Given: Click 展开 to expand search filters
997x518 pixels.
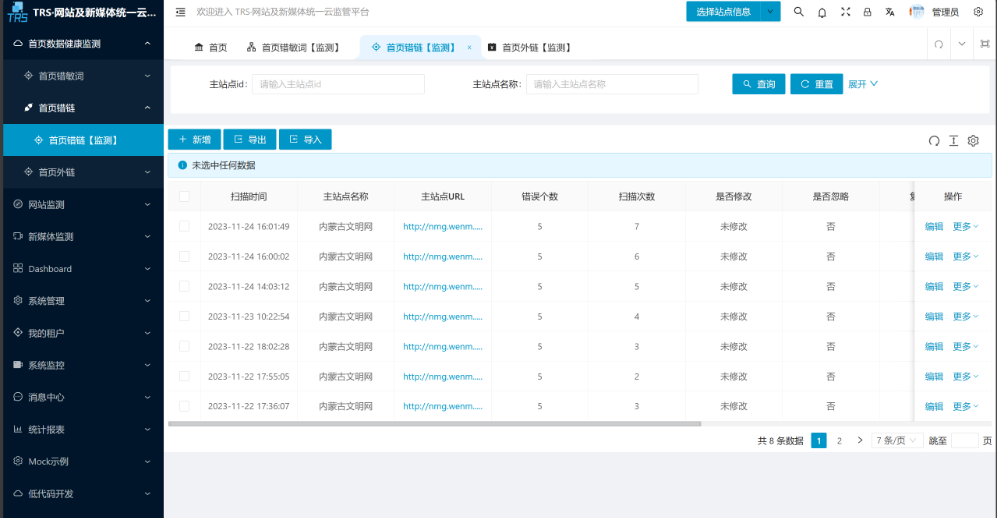Looking at the screenshot, I should pyautogui.click(x=863, y=84).
